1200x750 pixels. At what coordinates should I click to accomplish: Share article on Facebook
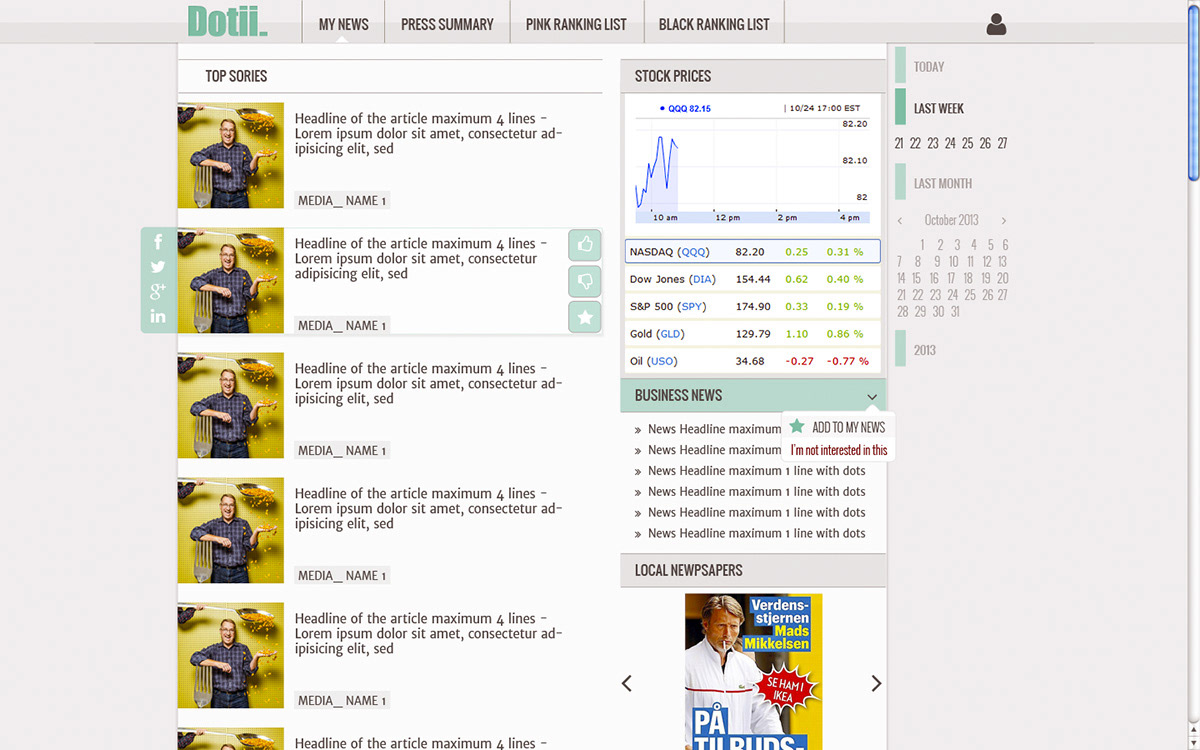(158, 242)
